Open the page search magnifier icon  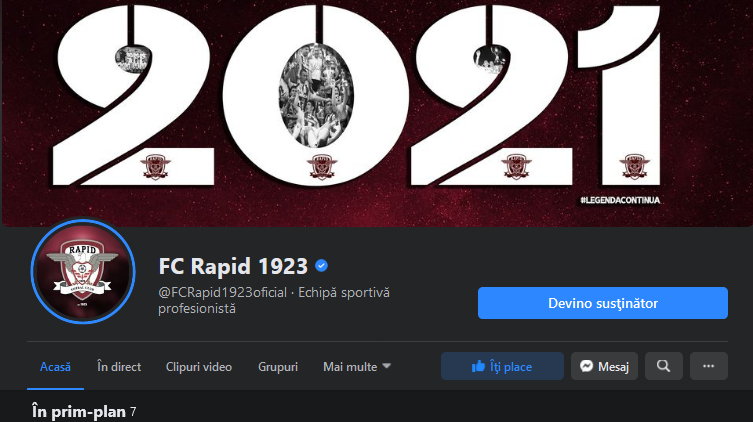coord(664,366)
